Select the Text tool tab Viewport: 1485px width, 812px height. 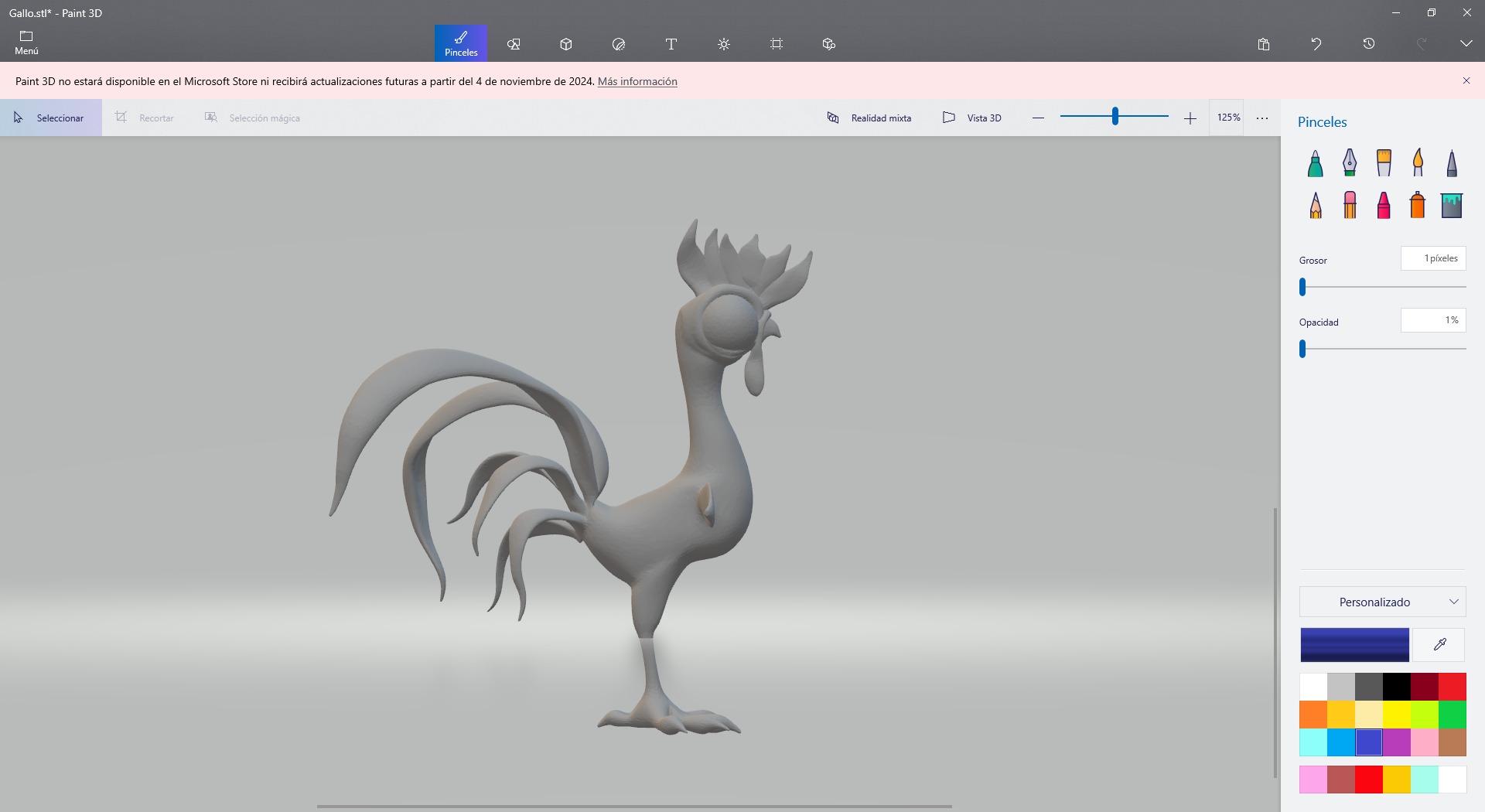pyautogui.click(x=671, y=44)
